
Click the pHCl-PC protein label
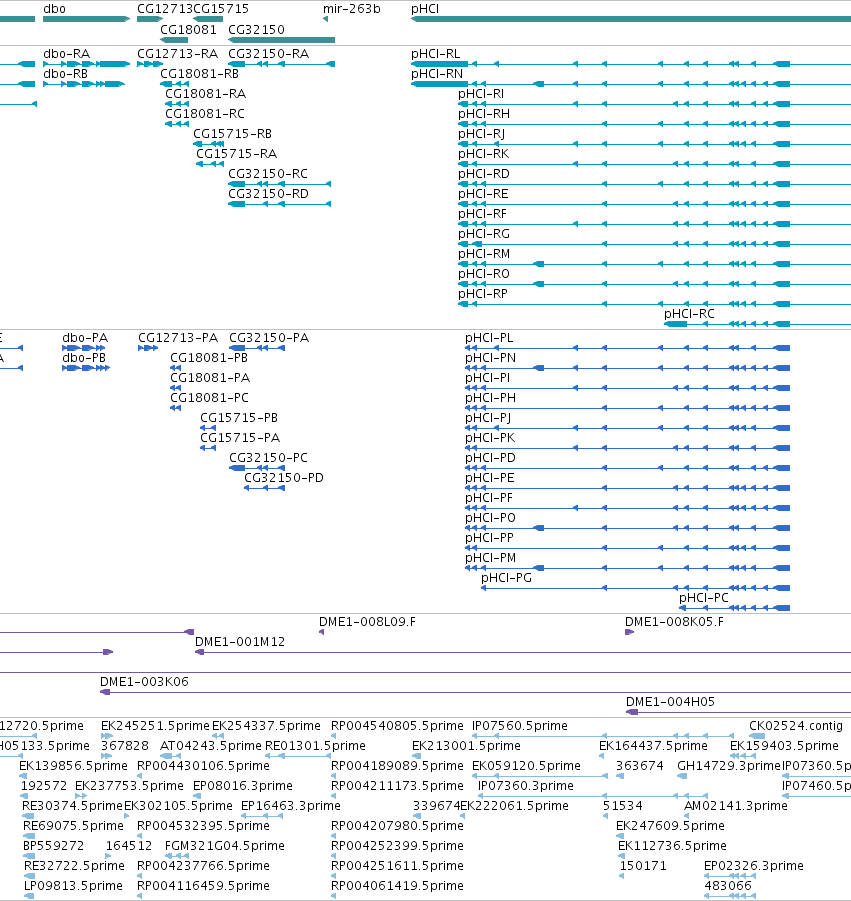pyautogui.click(x=703, y=598)
